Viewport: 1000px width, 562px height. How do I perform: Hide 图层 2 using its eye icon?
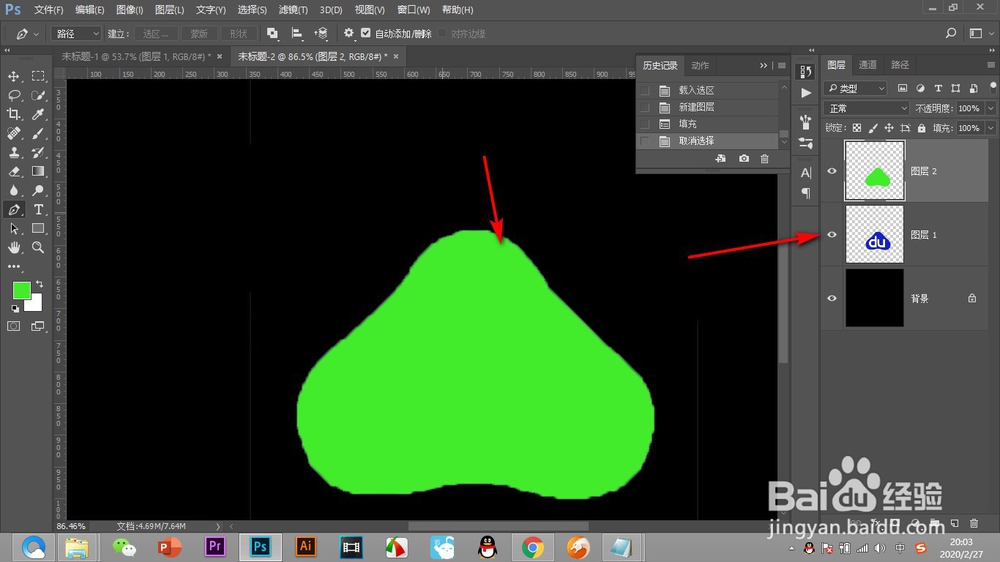pos(832,171)
